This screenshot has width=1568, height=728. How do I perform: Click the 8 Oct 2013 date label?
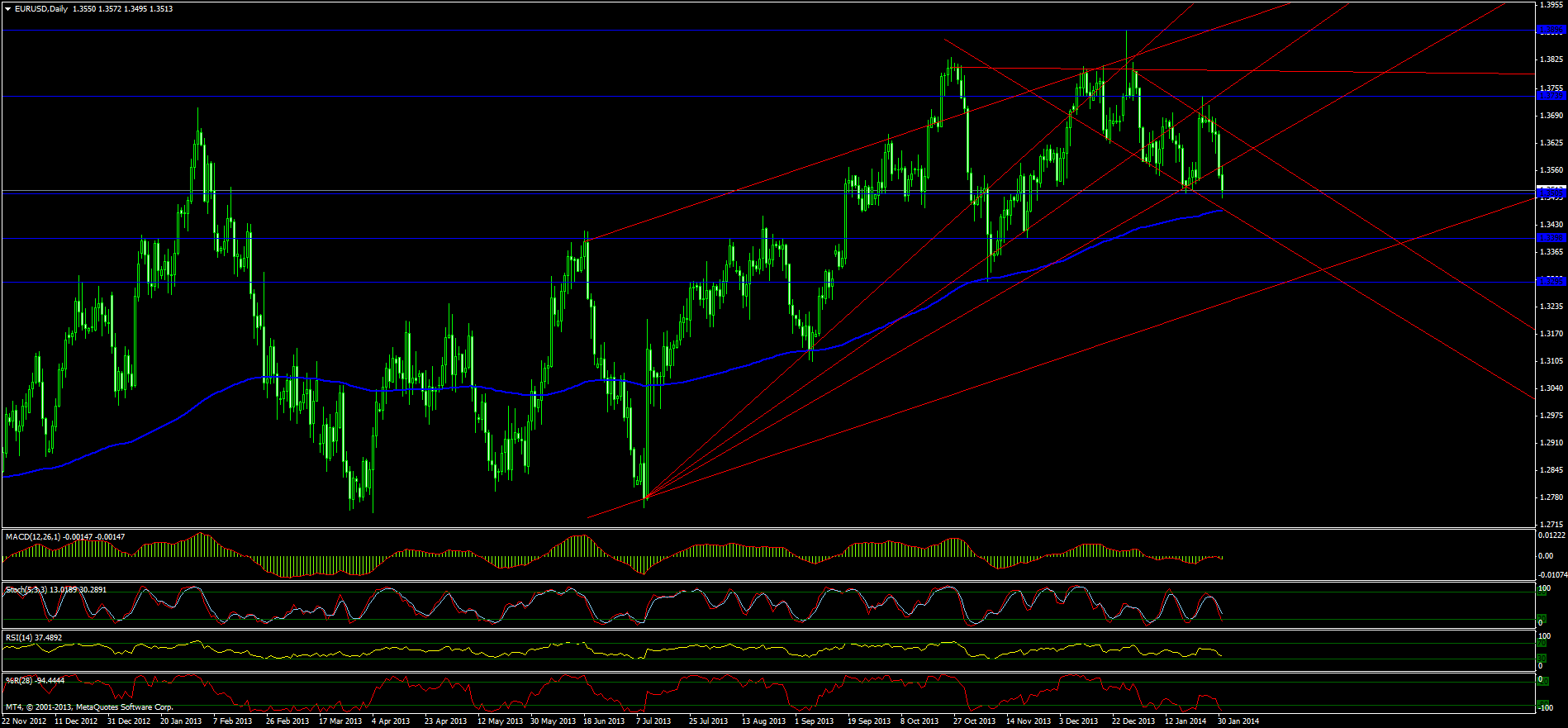click(x=919, y=721)
